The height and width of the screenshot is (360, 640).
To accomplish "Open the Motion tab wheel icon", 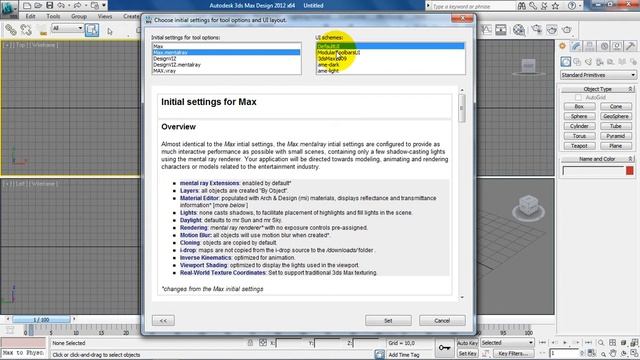I will click(x=604, y=46).
